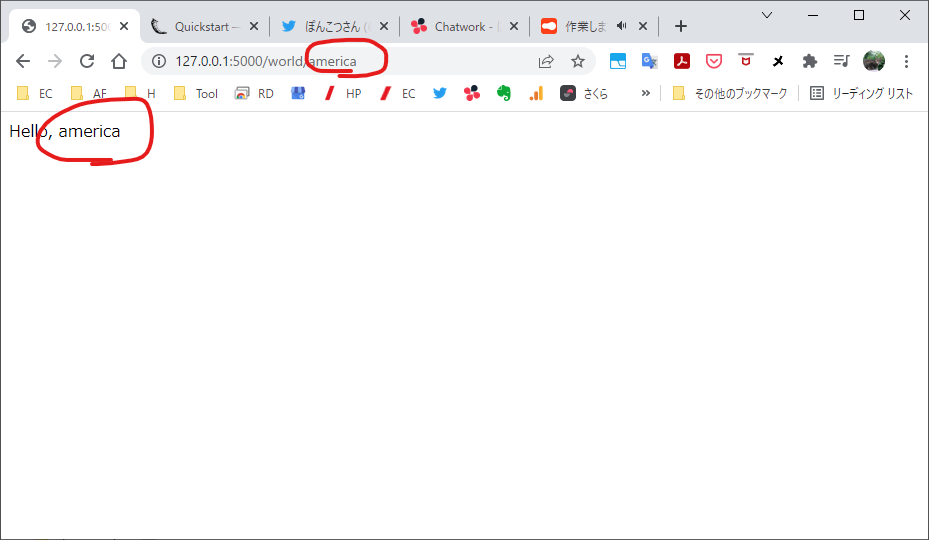The width and height of the screenshot is (929, 540).
Task: Open the Extensions puzzle piece menu
Action: click(810, 61)
